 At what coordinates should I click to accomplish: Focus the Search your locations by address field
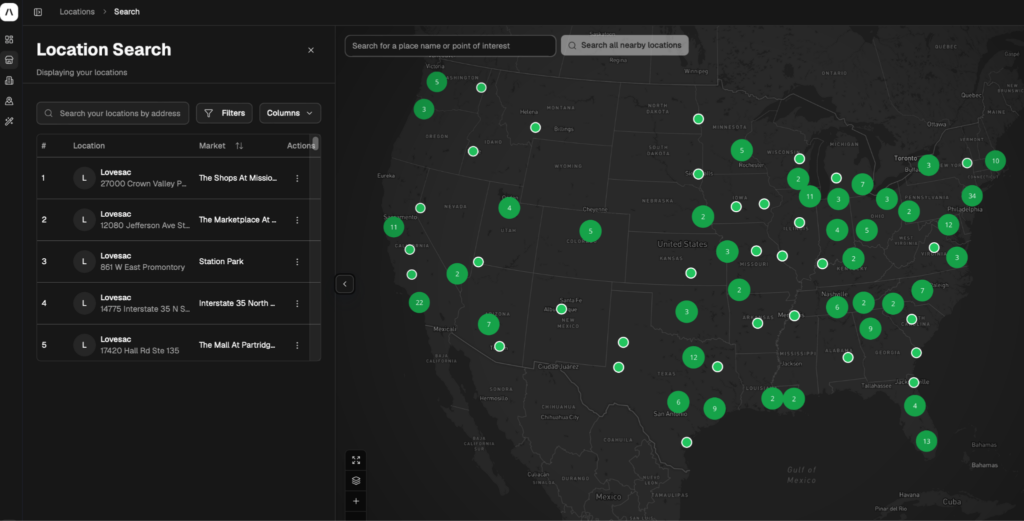(113, 113)
